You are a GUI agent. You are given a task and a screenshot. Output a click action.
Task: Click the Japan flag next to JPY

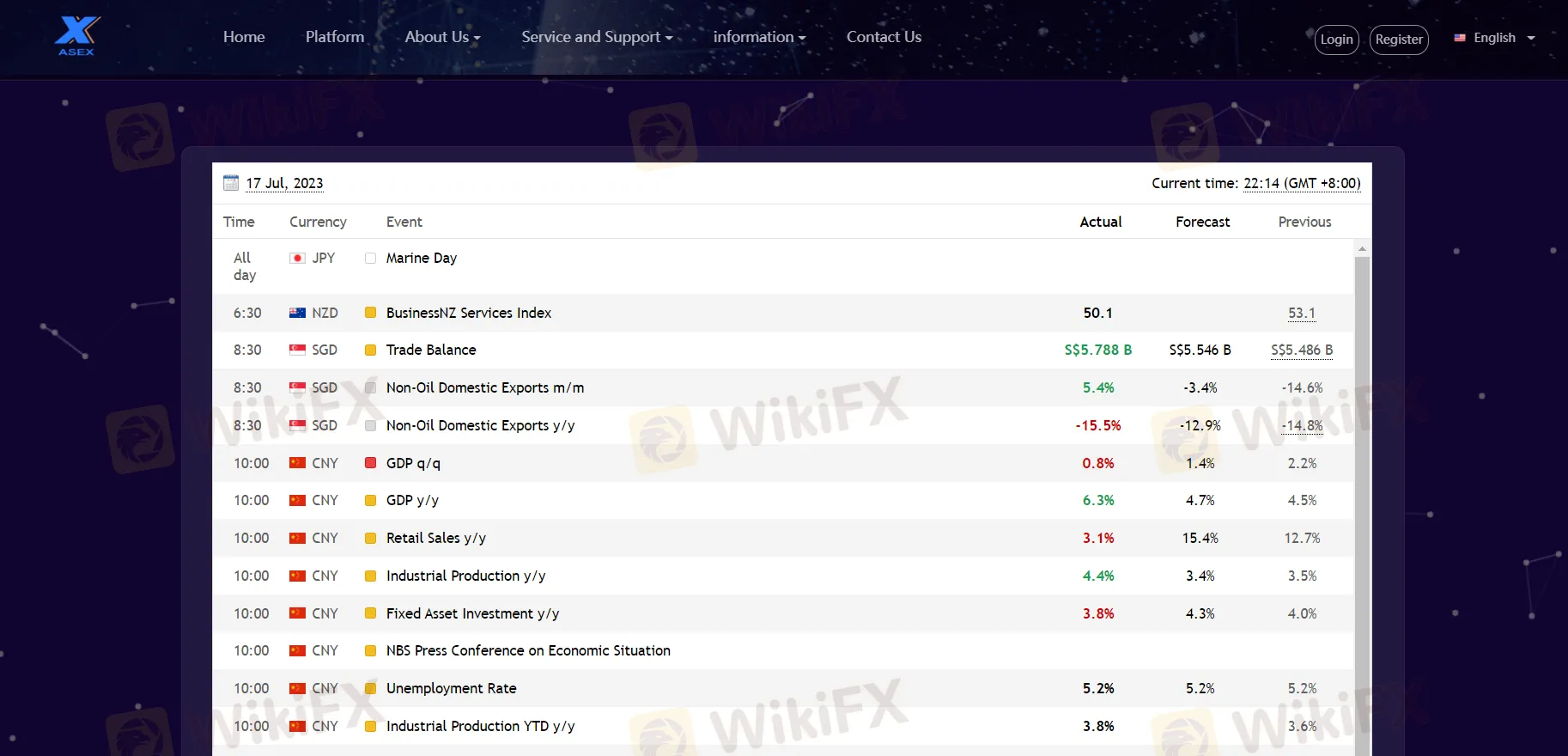click(x=297, y=259)
